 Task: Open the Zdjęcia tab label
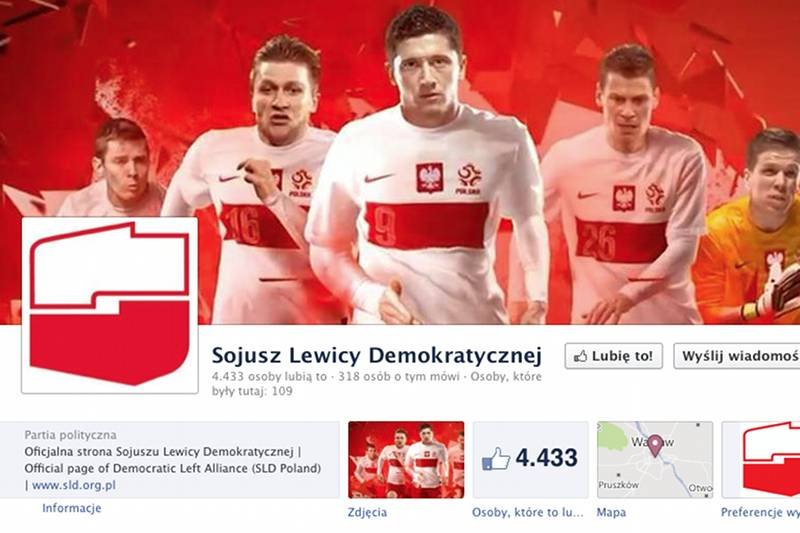[x=367, y=513]
